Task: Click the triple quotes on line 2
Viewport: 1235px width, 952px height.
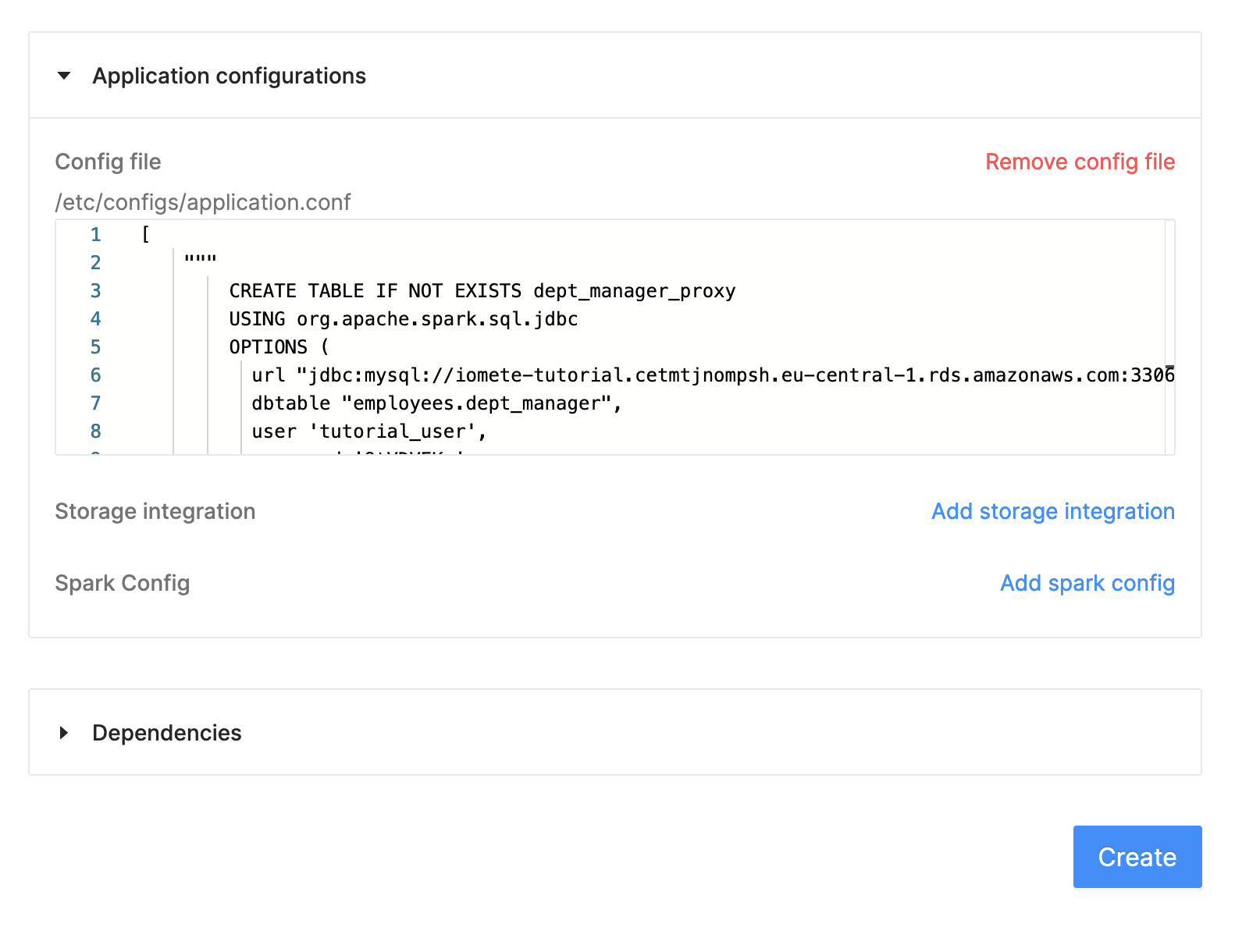Action: tap(201, 259)
